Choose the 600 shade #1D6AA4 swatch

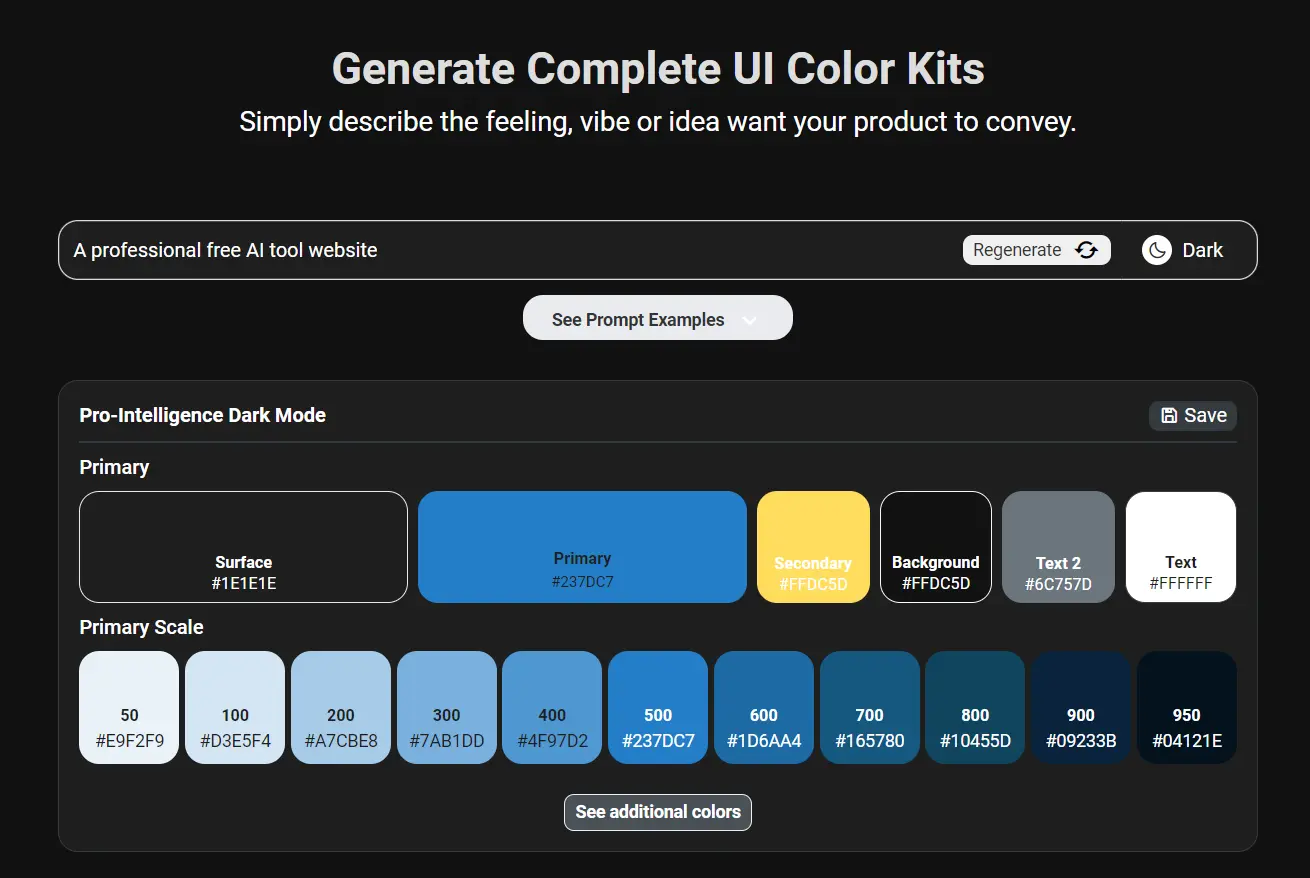(x=764, y=708)
